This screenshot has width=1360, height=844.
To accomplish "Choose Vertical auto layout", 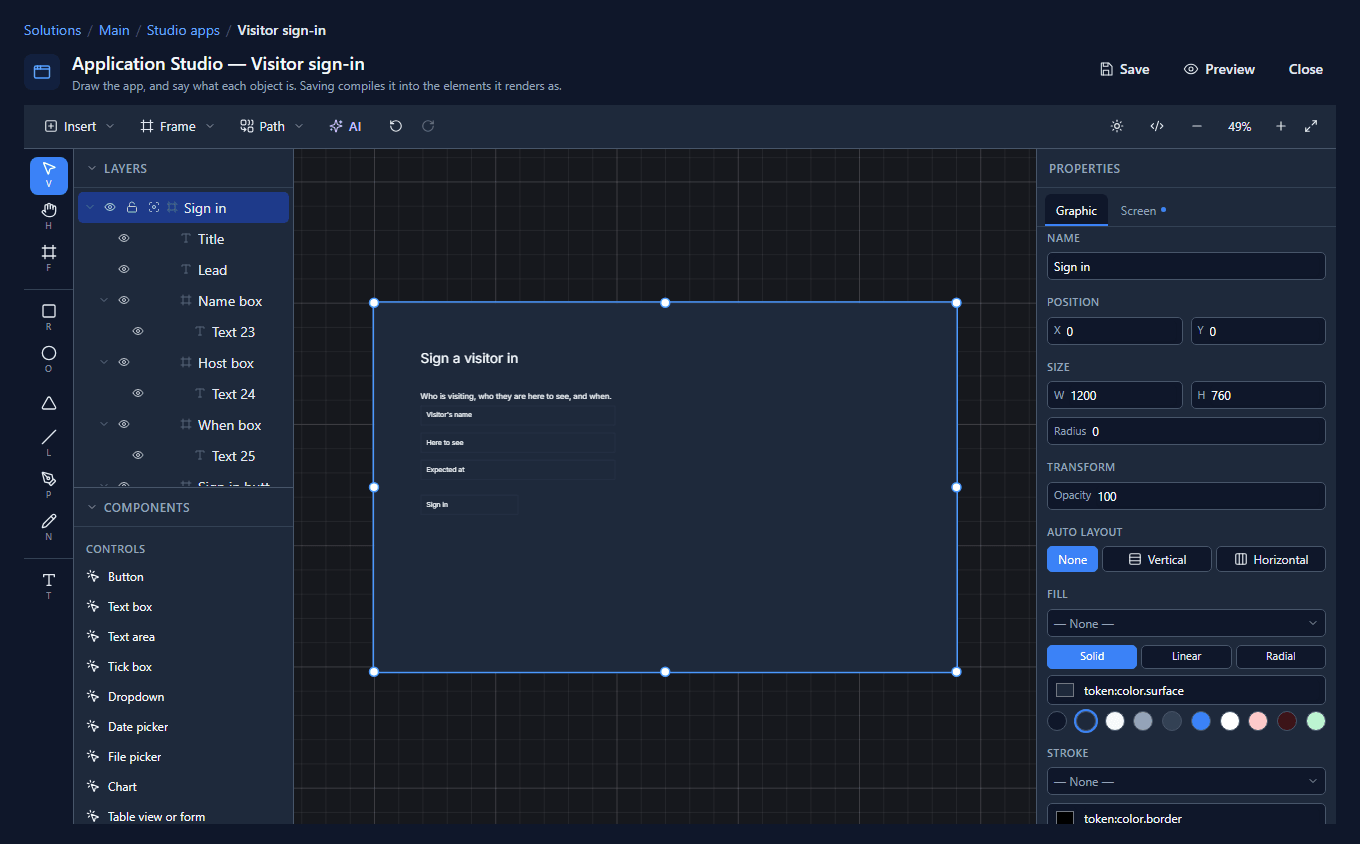I will 1156,559.
